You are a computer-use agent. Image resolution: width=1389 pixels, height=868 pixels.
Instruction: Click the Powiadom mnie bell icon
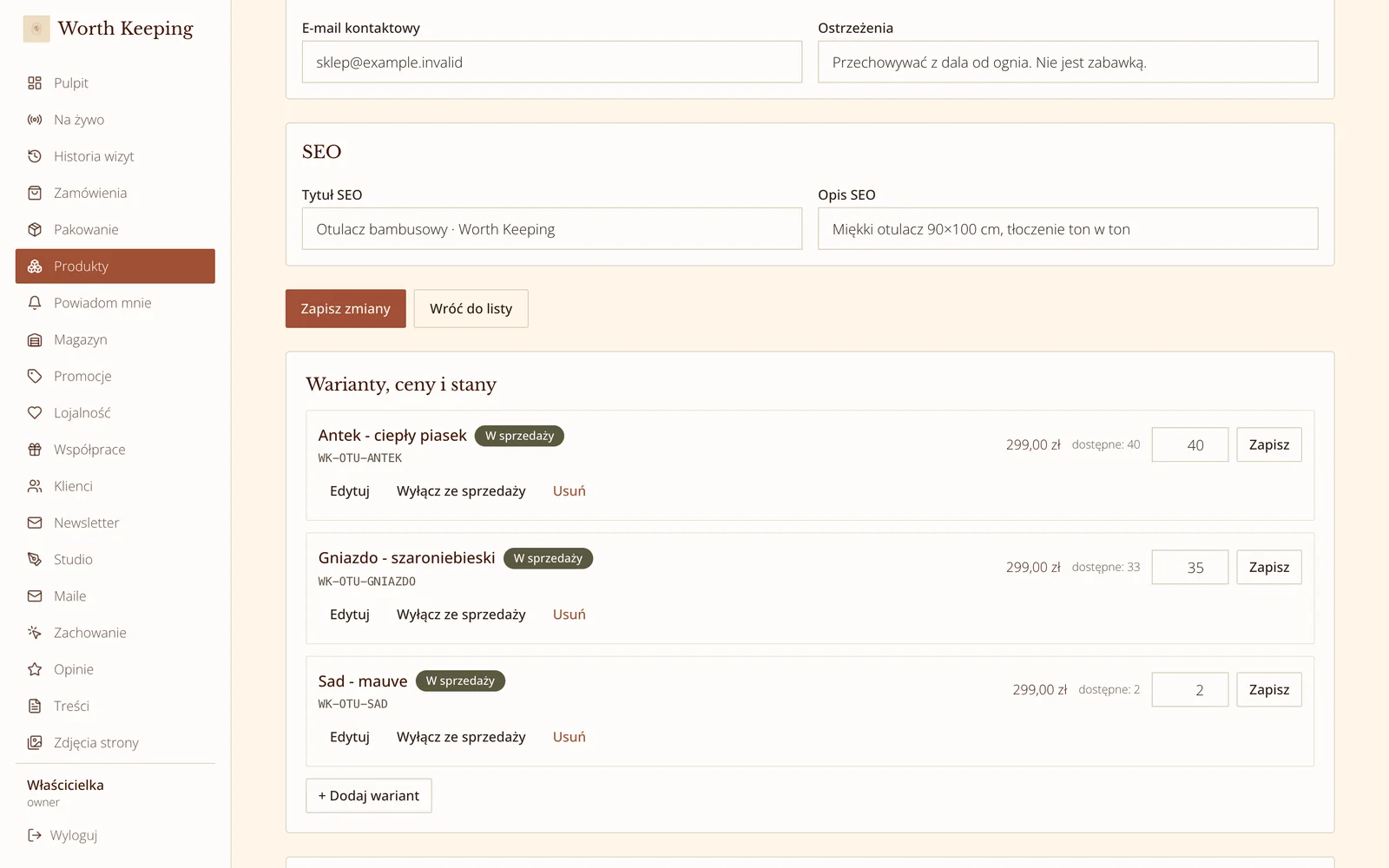click(35, 303)
